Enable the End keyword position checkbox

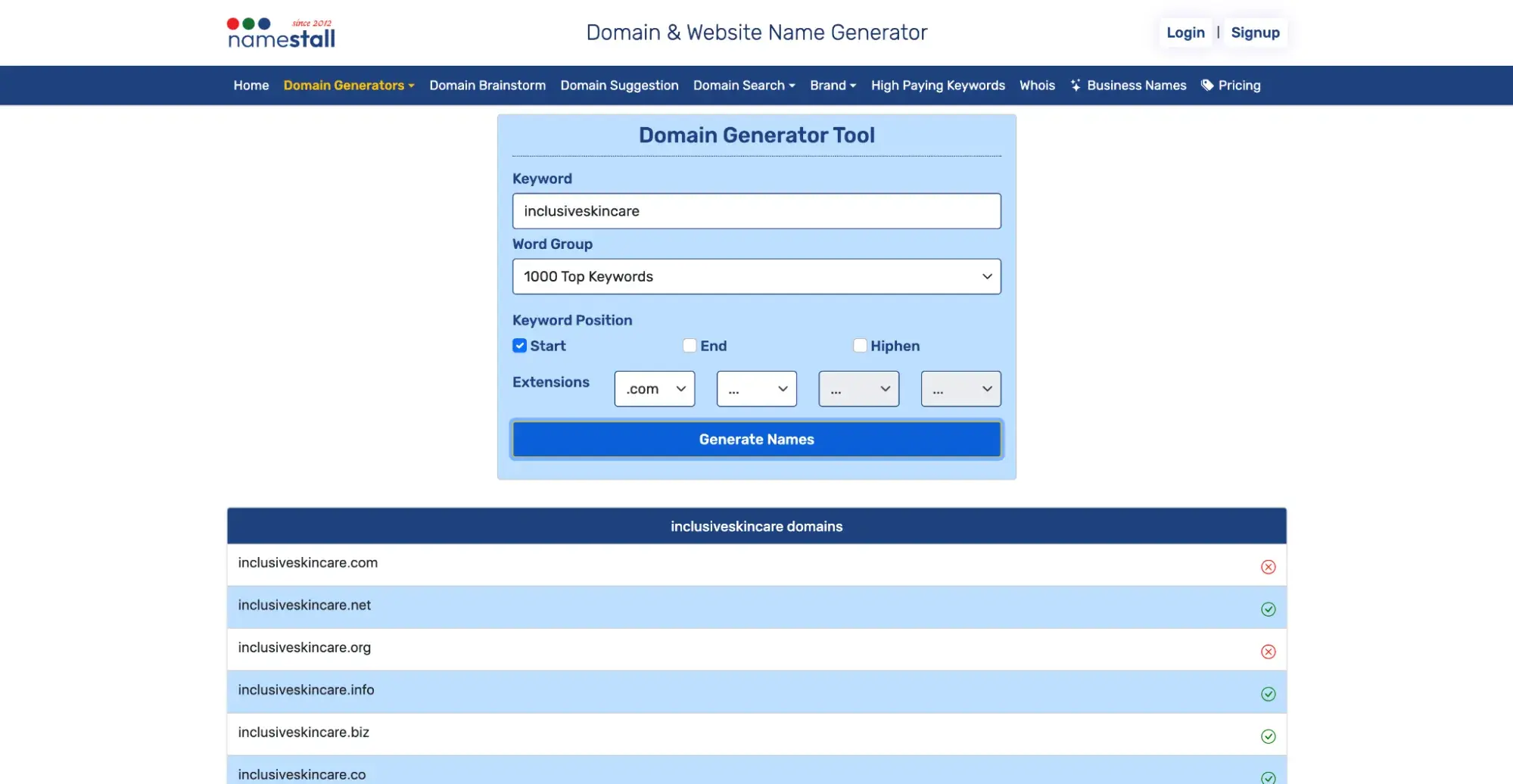[690, 346]
